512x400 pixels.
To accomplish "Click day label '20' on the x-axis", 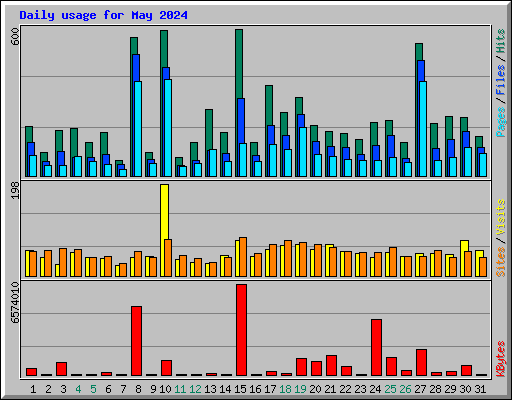I will point(315,389).
